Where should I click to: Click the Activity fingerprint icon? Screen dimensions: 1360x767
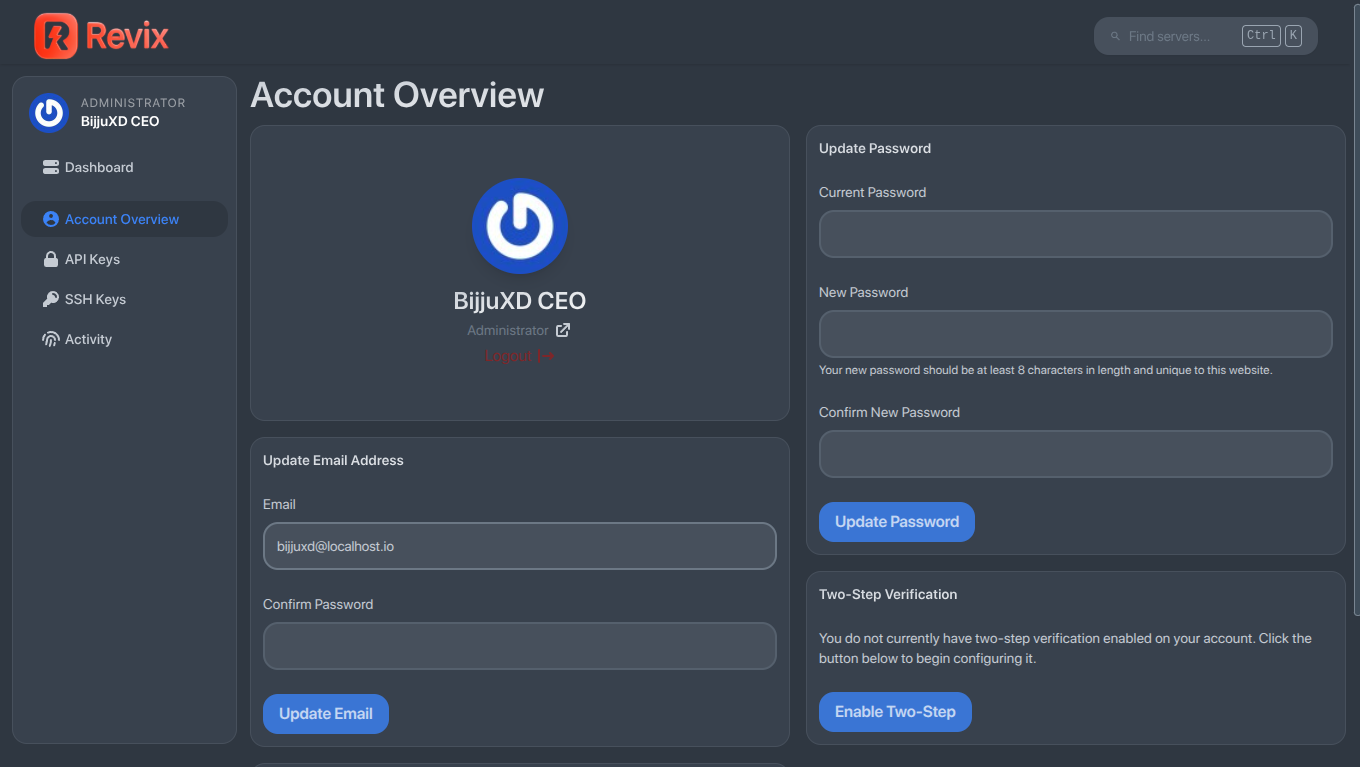[51, 339]
